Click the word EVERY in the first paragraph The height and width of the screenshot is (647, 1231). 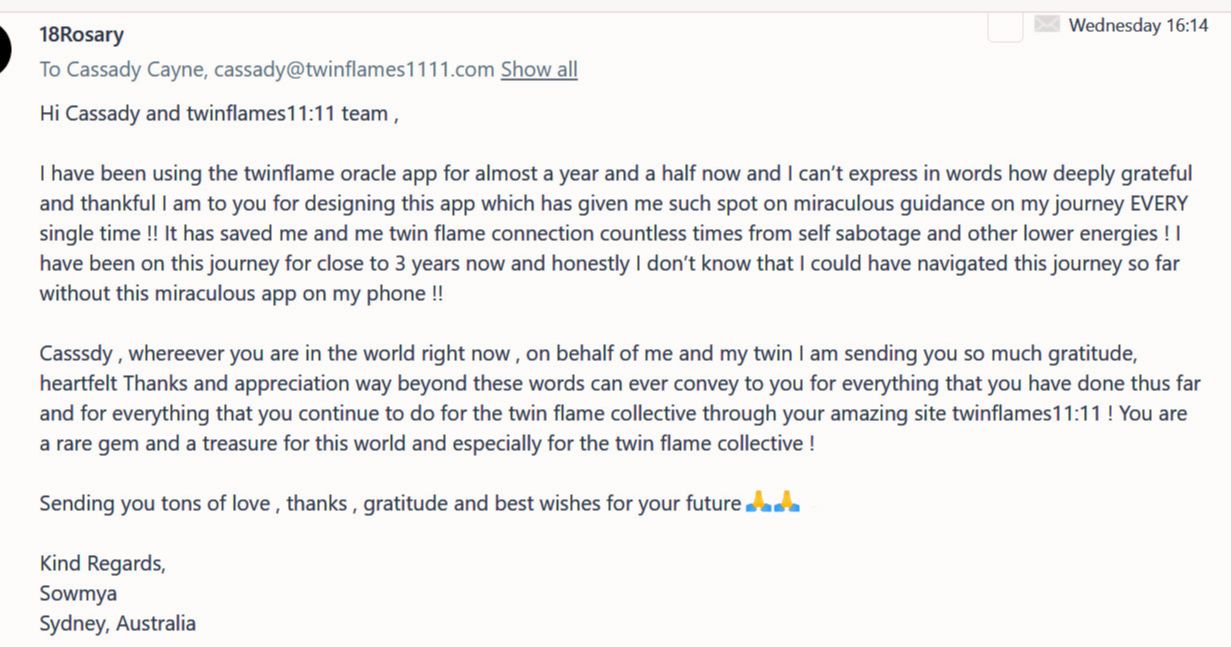coord(1158,204)
